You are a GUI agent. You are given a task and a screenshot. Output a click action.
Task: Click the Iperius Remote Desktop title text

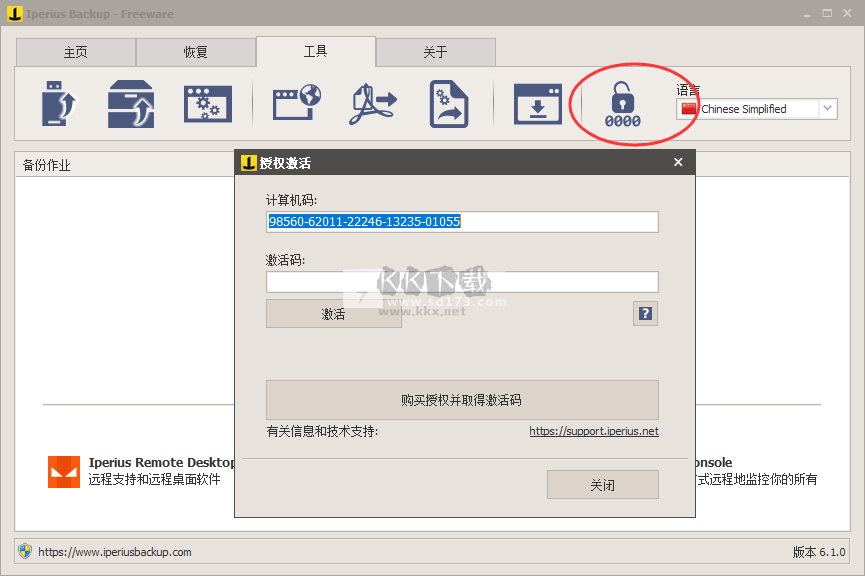[x=162, y=462]
